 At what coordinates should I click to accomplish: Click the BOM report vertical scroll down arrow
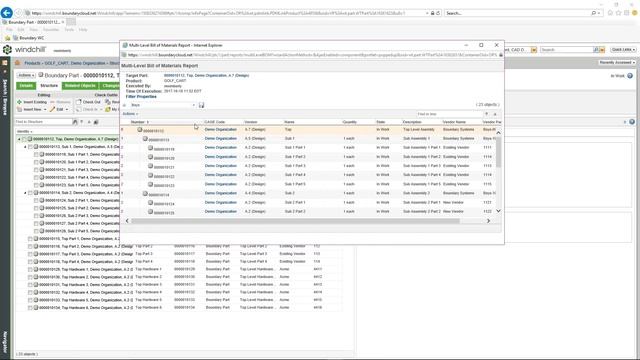tap(498, 211)
